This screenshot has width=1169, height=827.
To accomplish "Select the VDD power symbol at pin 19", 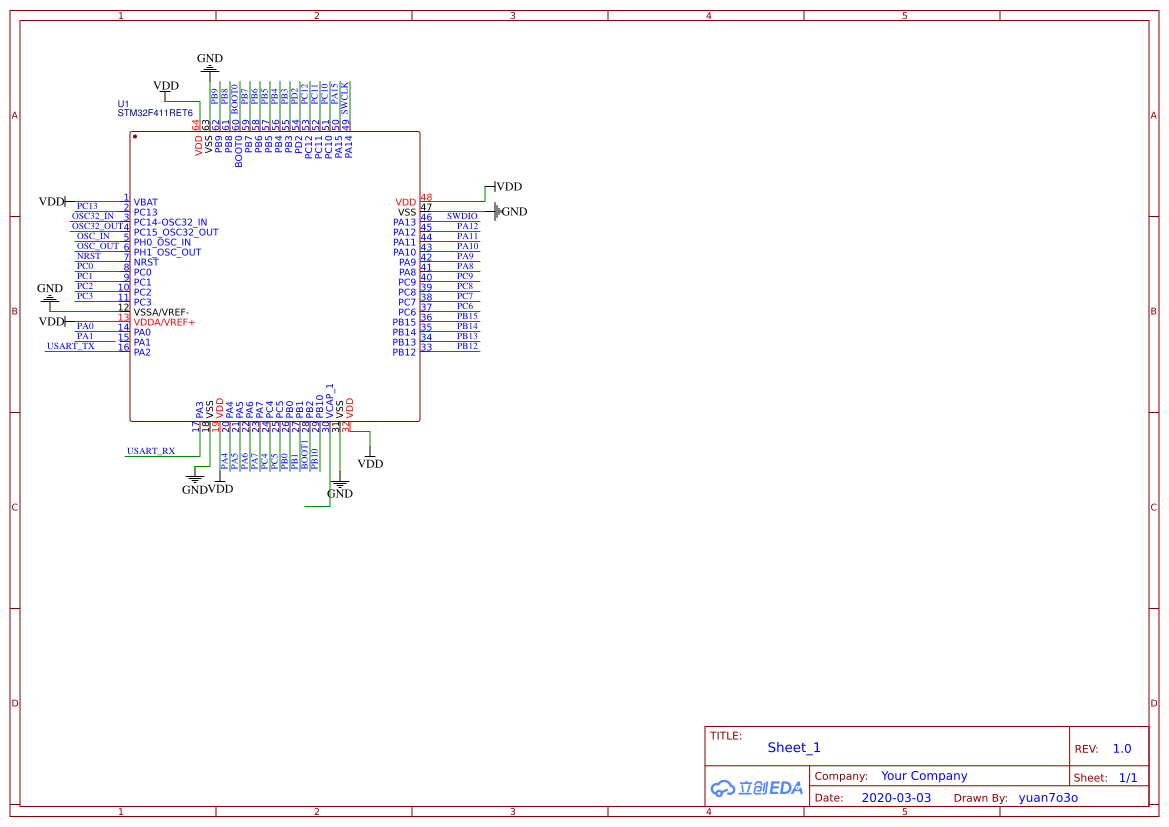I will [x=220, y=485].
